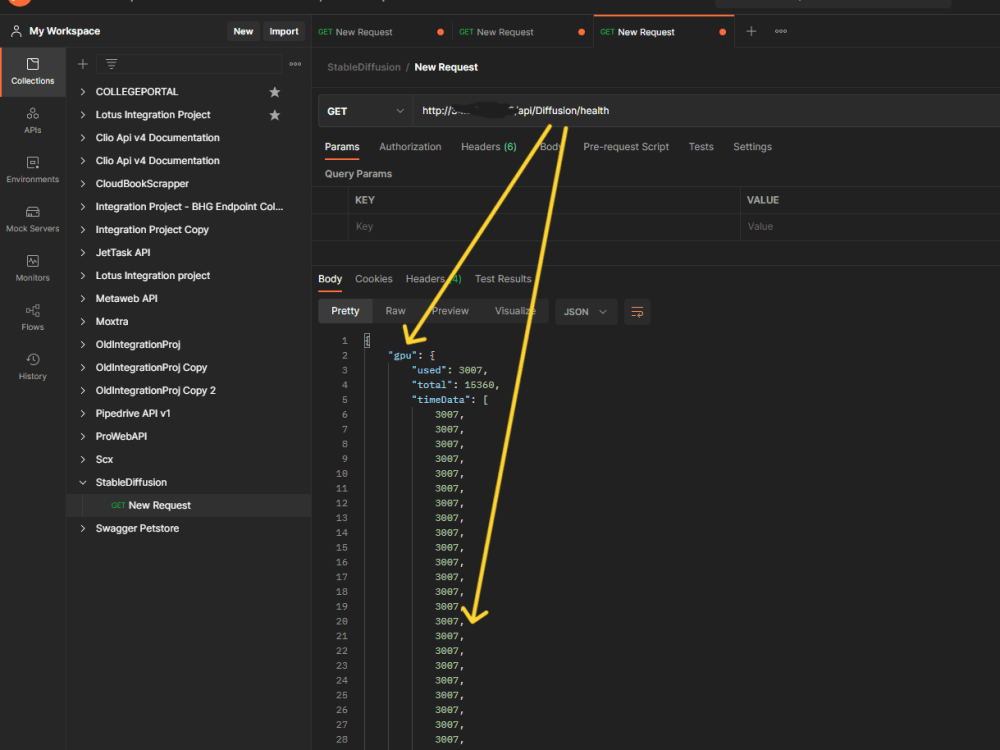This screenshot has width=1000, height=750.
Task: Unstar the COLLEGEPORTAL collection
Action: point(275,92)
